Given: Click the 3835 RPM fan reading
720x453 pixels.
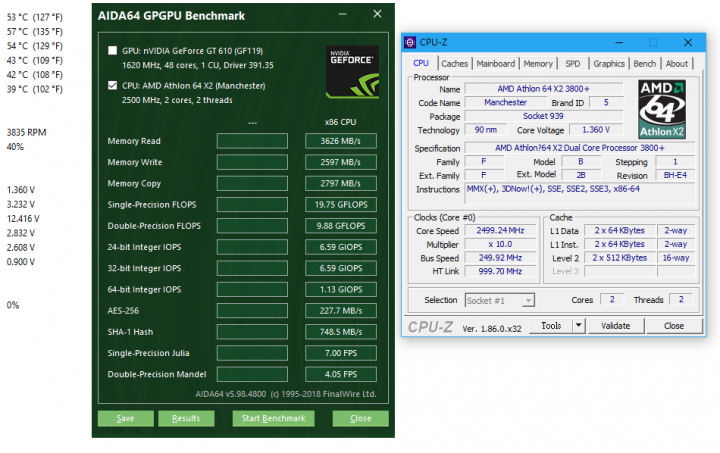Looking at the screenshot, I should click(27, 133).
